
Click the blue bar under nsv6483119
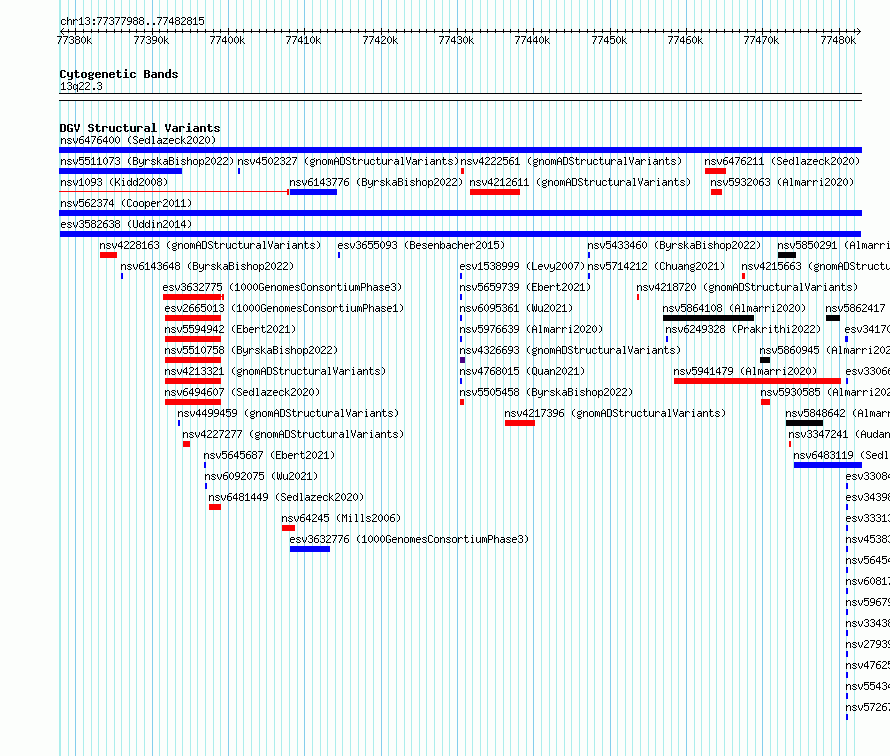[x=828, y=465]
